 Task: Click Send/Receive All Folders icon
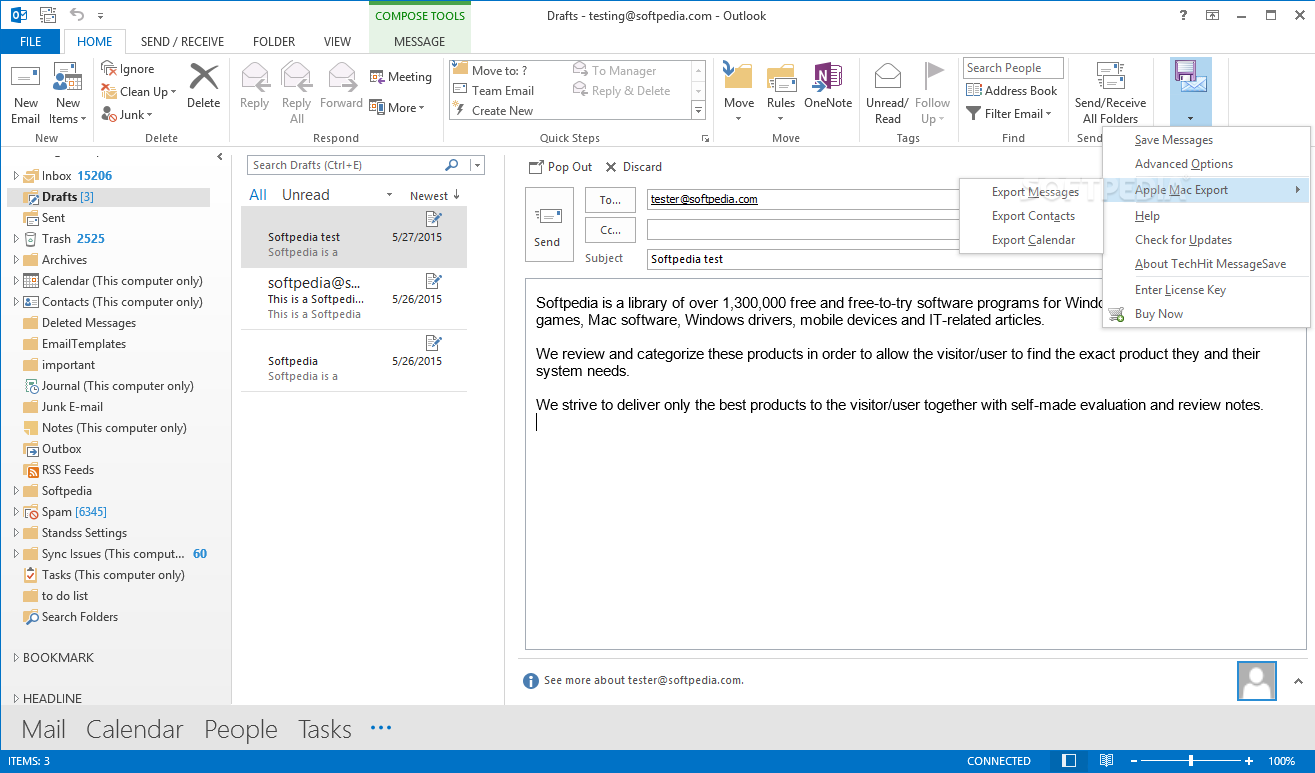[x=1111, y=77]
